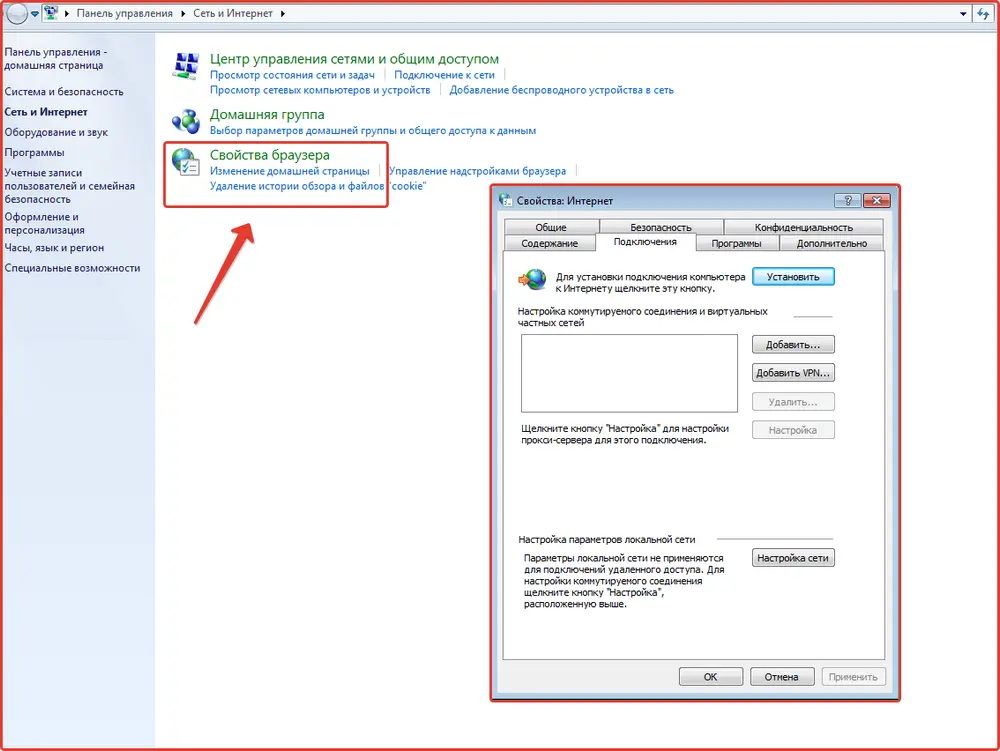Open Система и безопасность in sidebar
The image size is (1000, 751).
[x=64, y=92]
